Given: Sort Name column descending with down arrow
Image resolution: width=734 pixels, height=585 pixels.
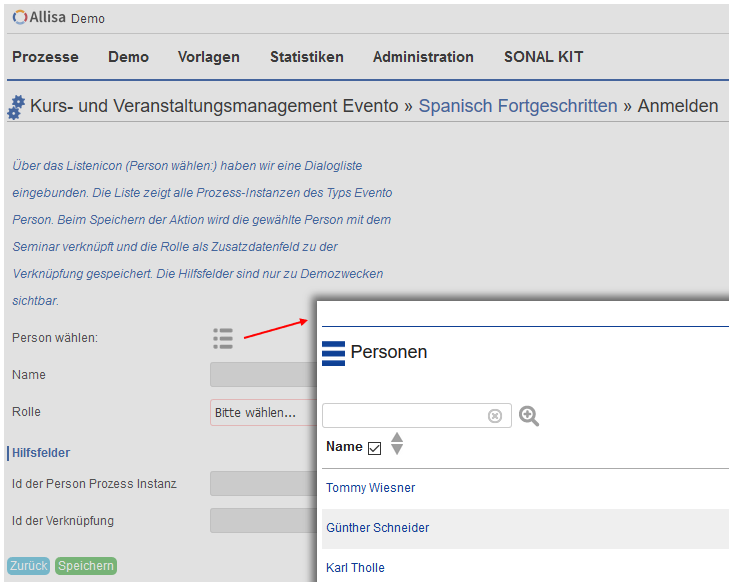Looking at the screenshot, I should click(x=397, y=449).
